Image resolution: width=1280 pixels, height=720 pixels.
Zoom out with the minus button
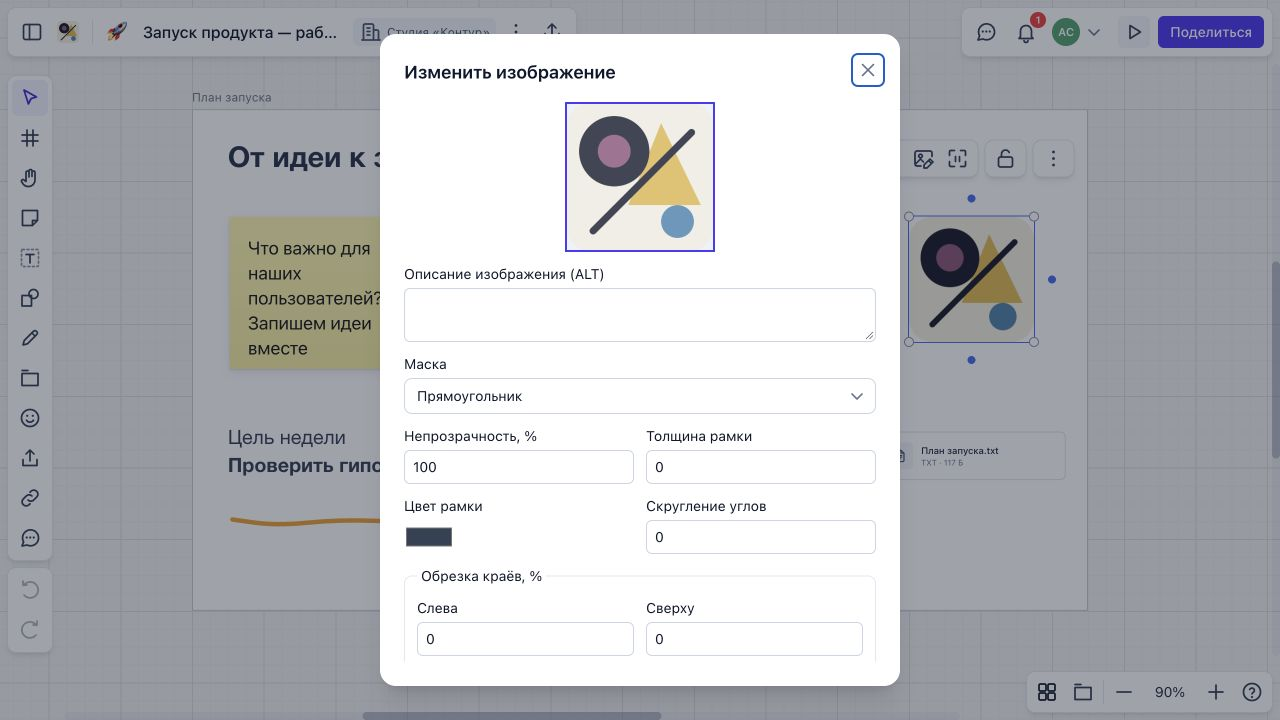[x=1124, y=692]
